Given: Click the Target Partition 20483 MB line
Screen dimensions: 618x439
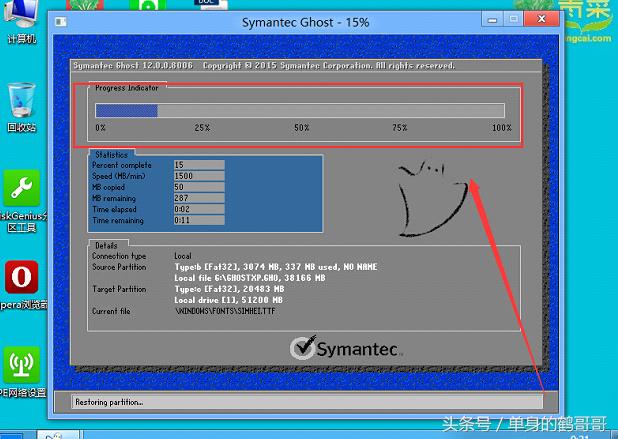Looking at the screenshot, I should pos(229,289).
